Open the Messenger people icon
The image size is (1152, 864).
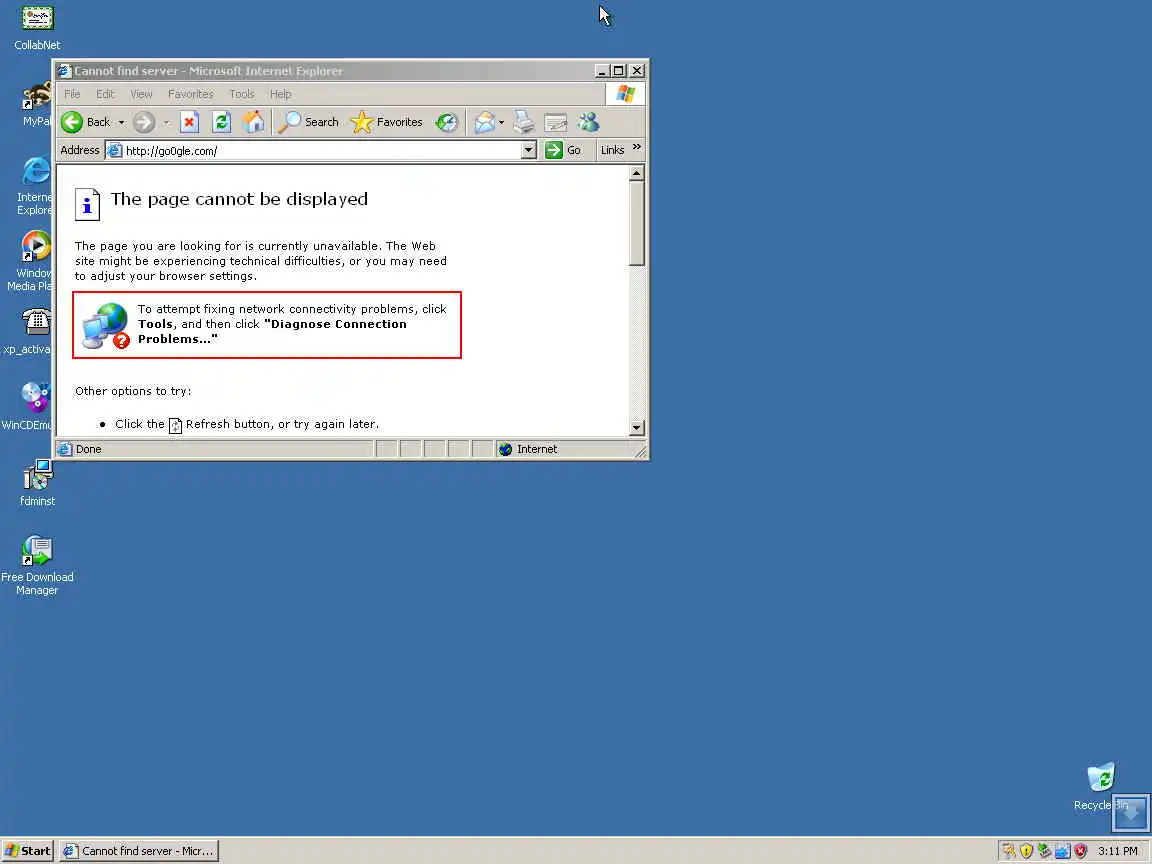(x=588, y=122)
